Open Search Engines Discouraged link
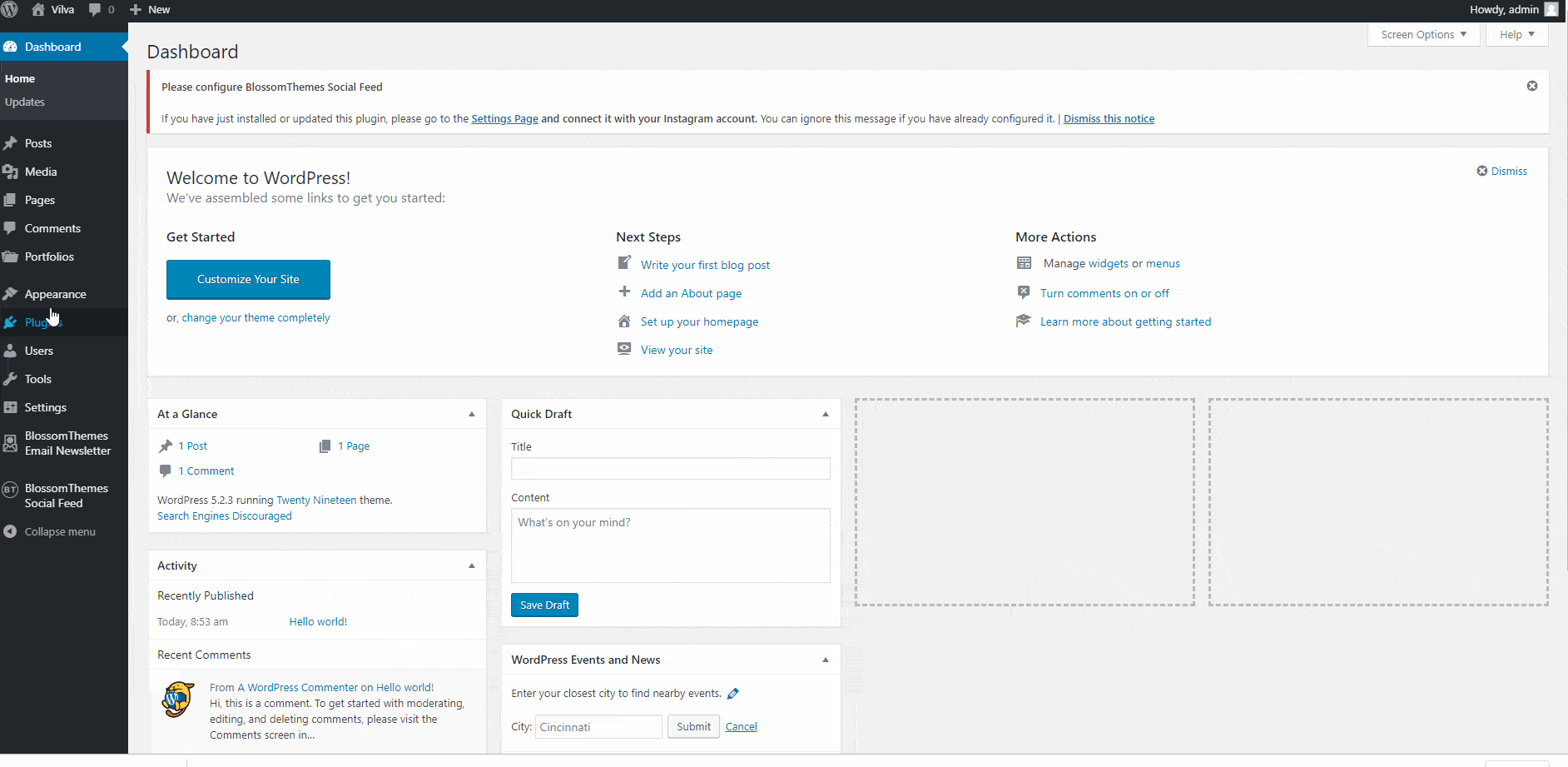Image resolution: width=1568 pixels, height=767 pixels. pyautogui.click(x=225, y=516)
